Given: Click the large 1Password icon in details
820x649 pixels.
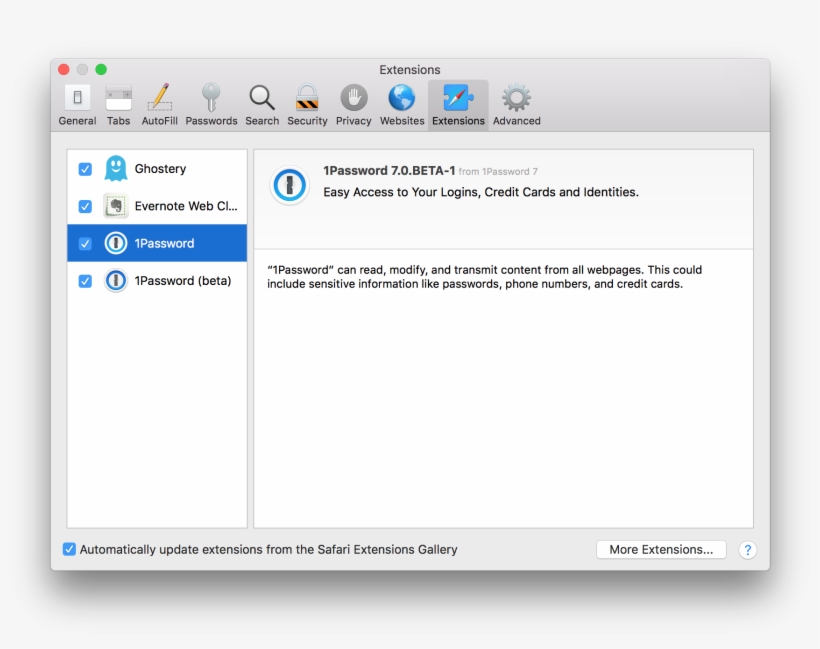Looking at the screenshot, I should (289, 185).
